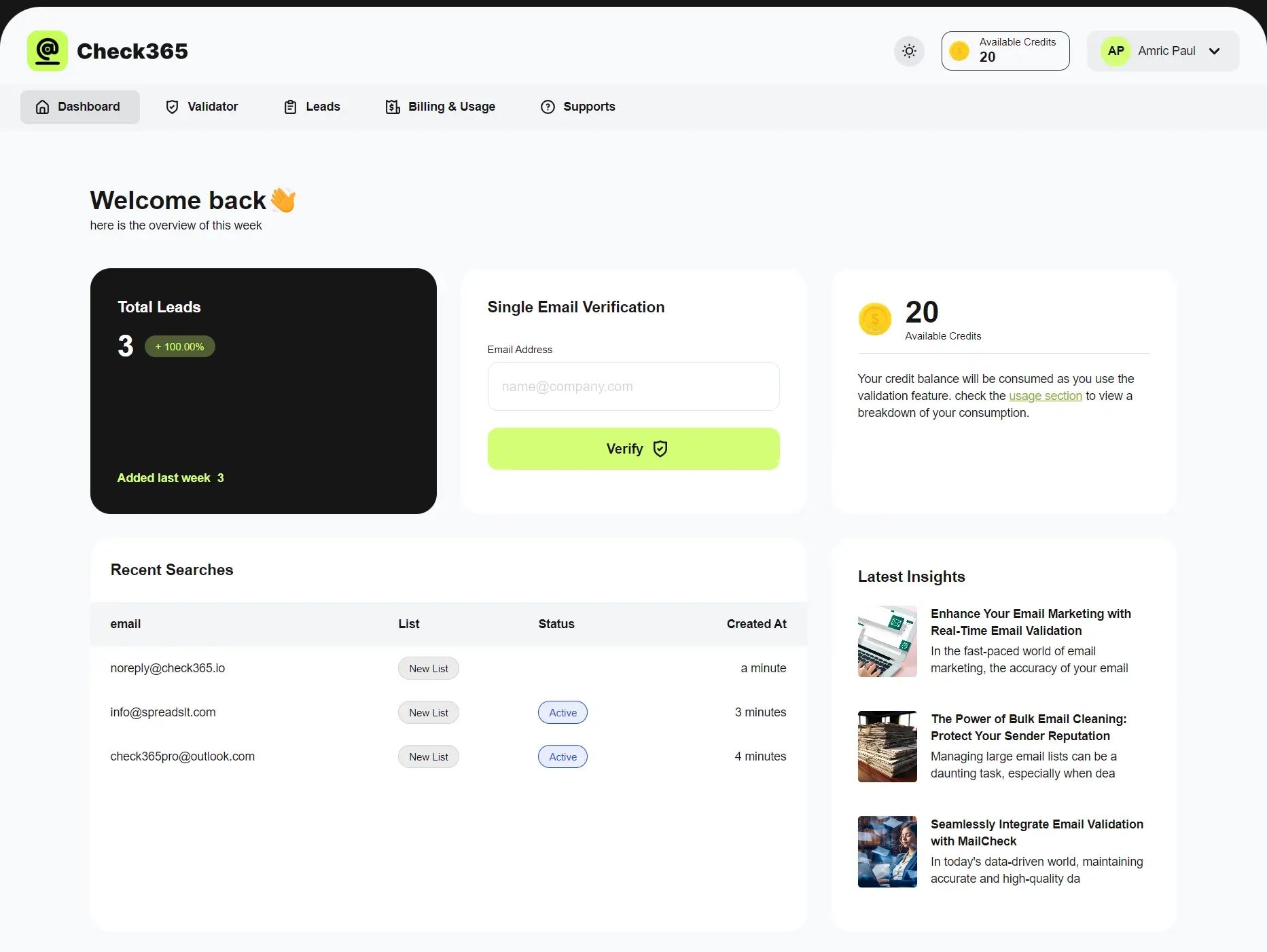Click the '3 minutes' created time
This screenshot has height=952, width=1267.
pos(760,712)
